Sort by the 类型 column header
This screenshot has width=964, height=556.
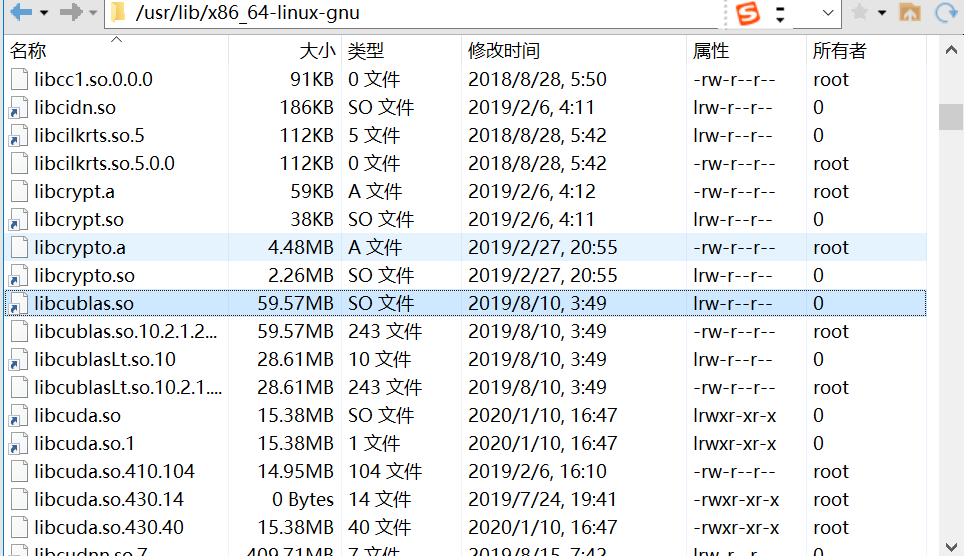(401, 50)
